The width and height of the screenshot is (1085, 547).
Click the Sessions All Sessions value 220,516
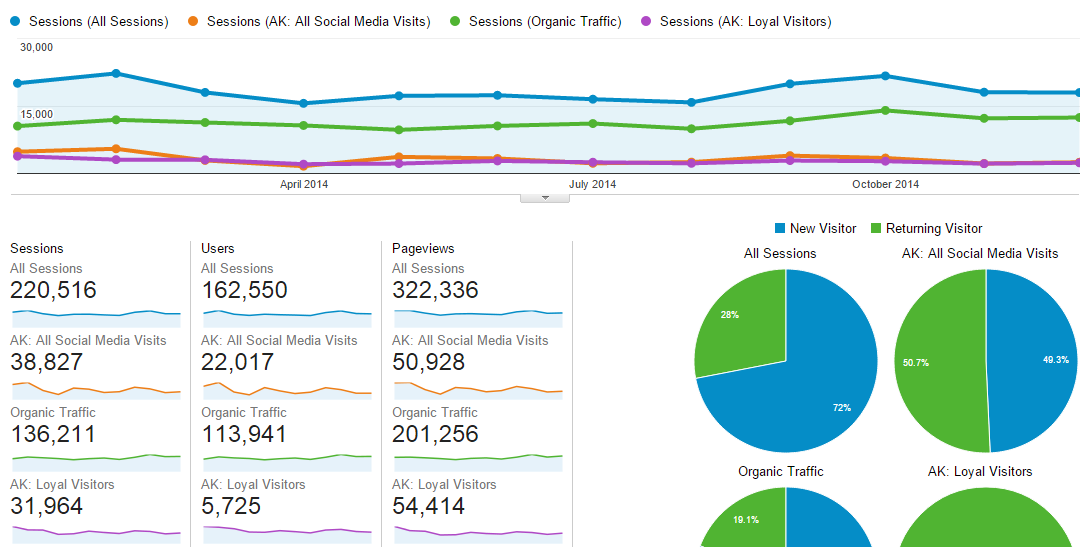[x=53, y=290]
